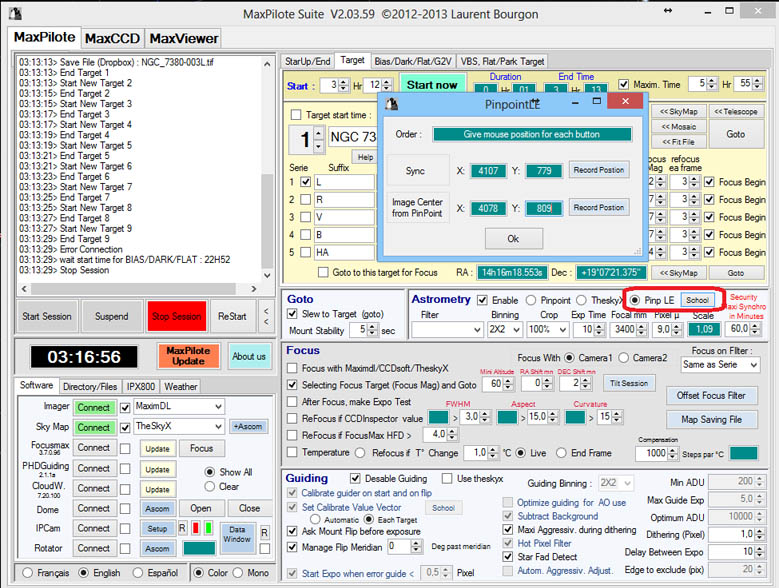Click the green IPCam indicator swatch
Screen dimensions: 779x588
click(208, 528)
